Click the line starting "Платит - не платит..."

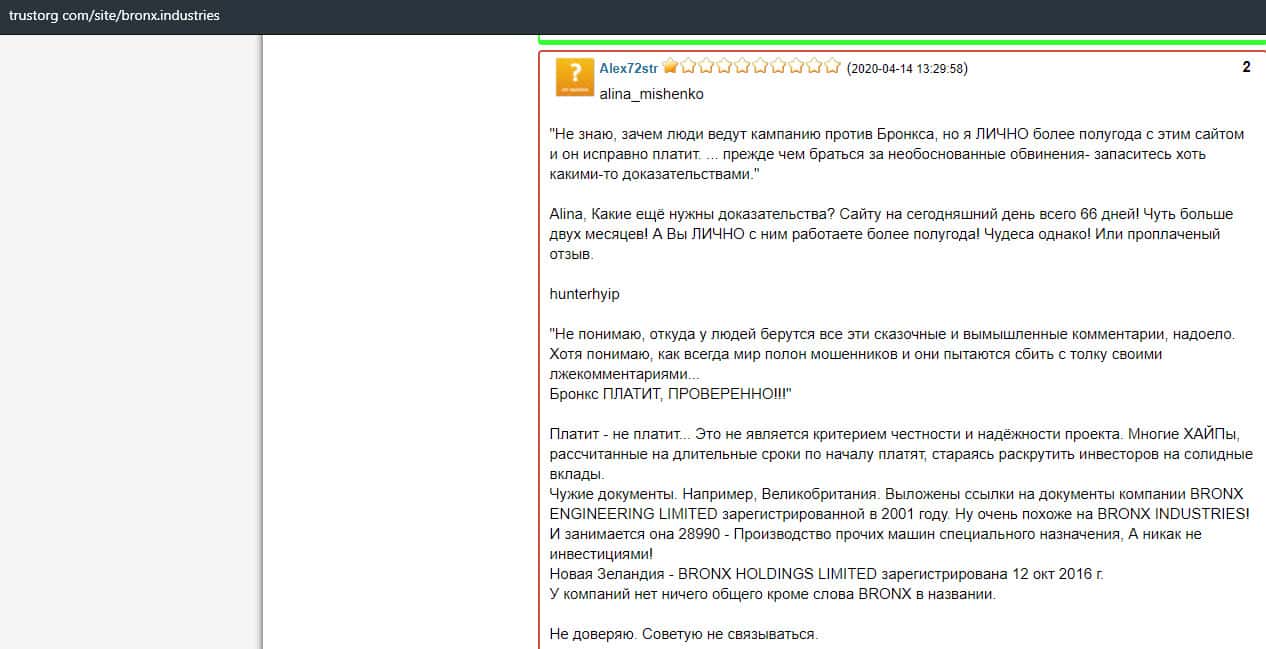coord(895,434)
